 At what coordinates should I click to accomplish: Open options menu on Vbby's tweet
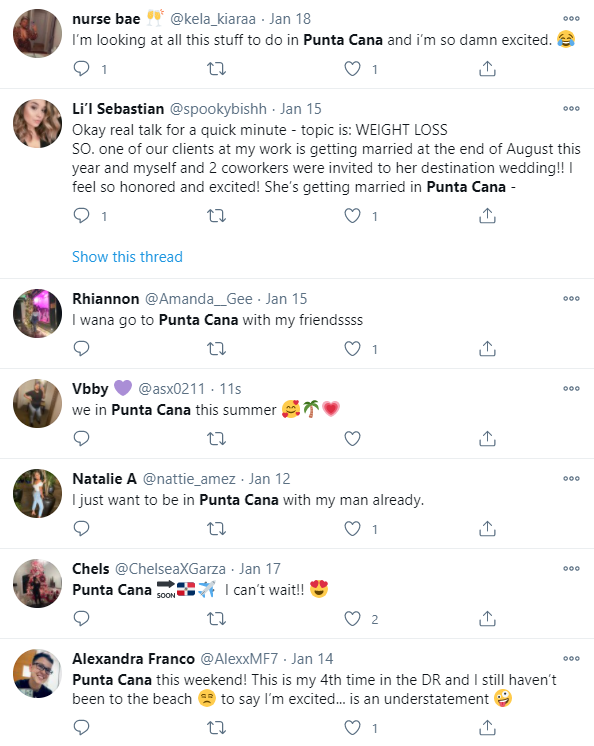(x=571, y=389)
